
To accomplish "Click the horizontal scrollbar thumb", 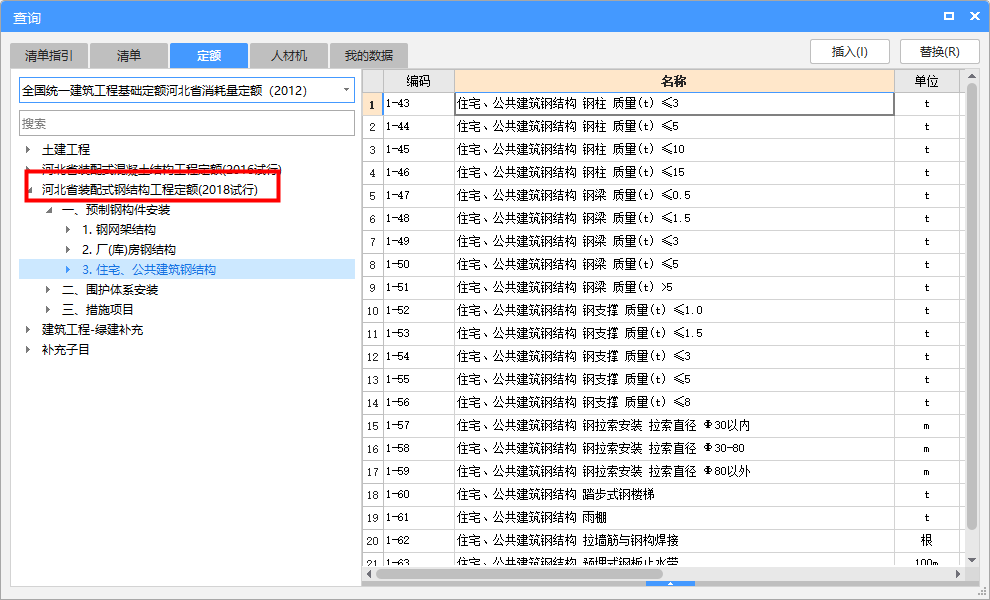I will click(519, 573).
